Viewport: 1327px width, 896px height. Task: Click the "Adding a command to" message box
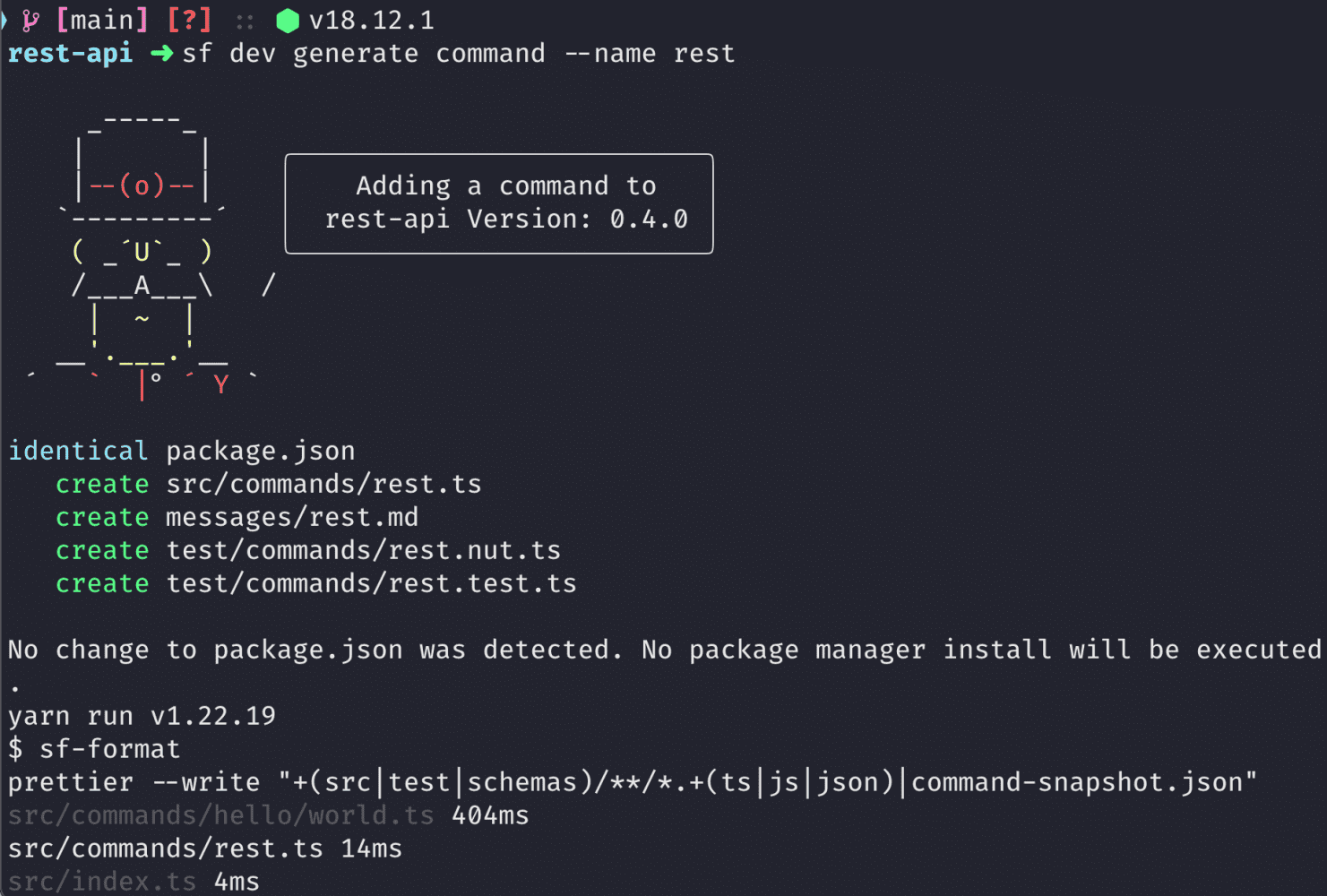[x=499, y=203]
